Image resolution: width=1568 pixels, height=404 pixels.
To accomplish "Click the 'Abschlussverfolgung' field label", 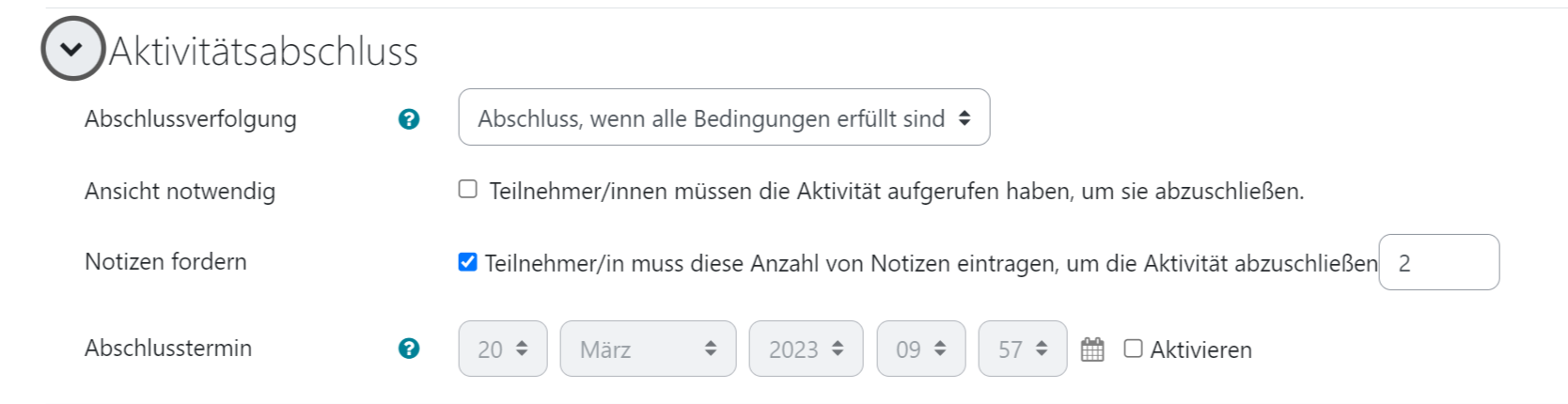I will (x=191, y=119).
